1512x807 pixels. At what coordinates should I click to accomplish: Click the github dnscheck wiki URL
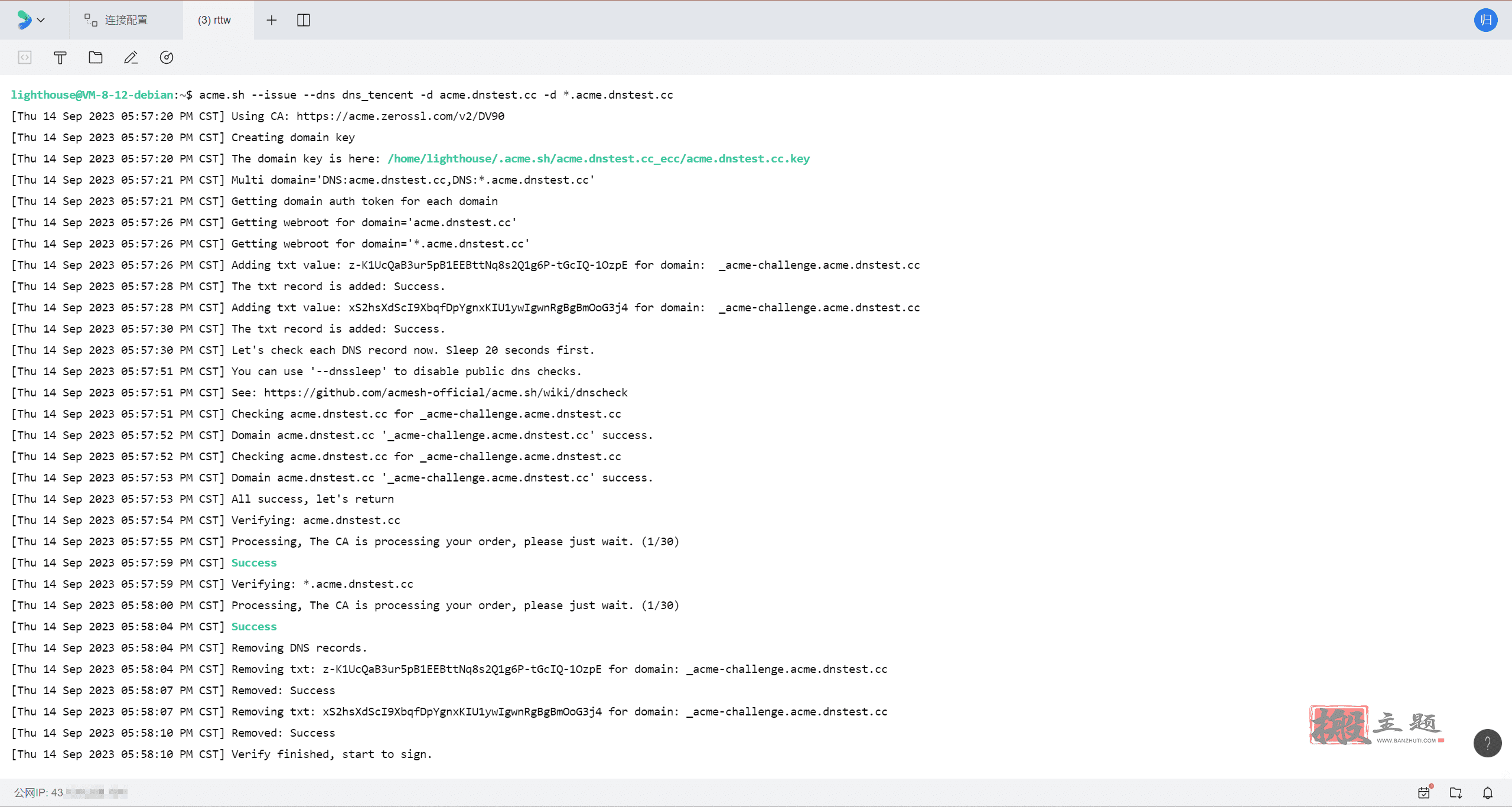(x=446, y=392)
